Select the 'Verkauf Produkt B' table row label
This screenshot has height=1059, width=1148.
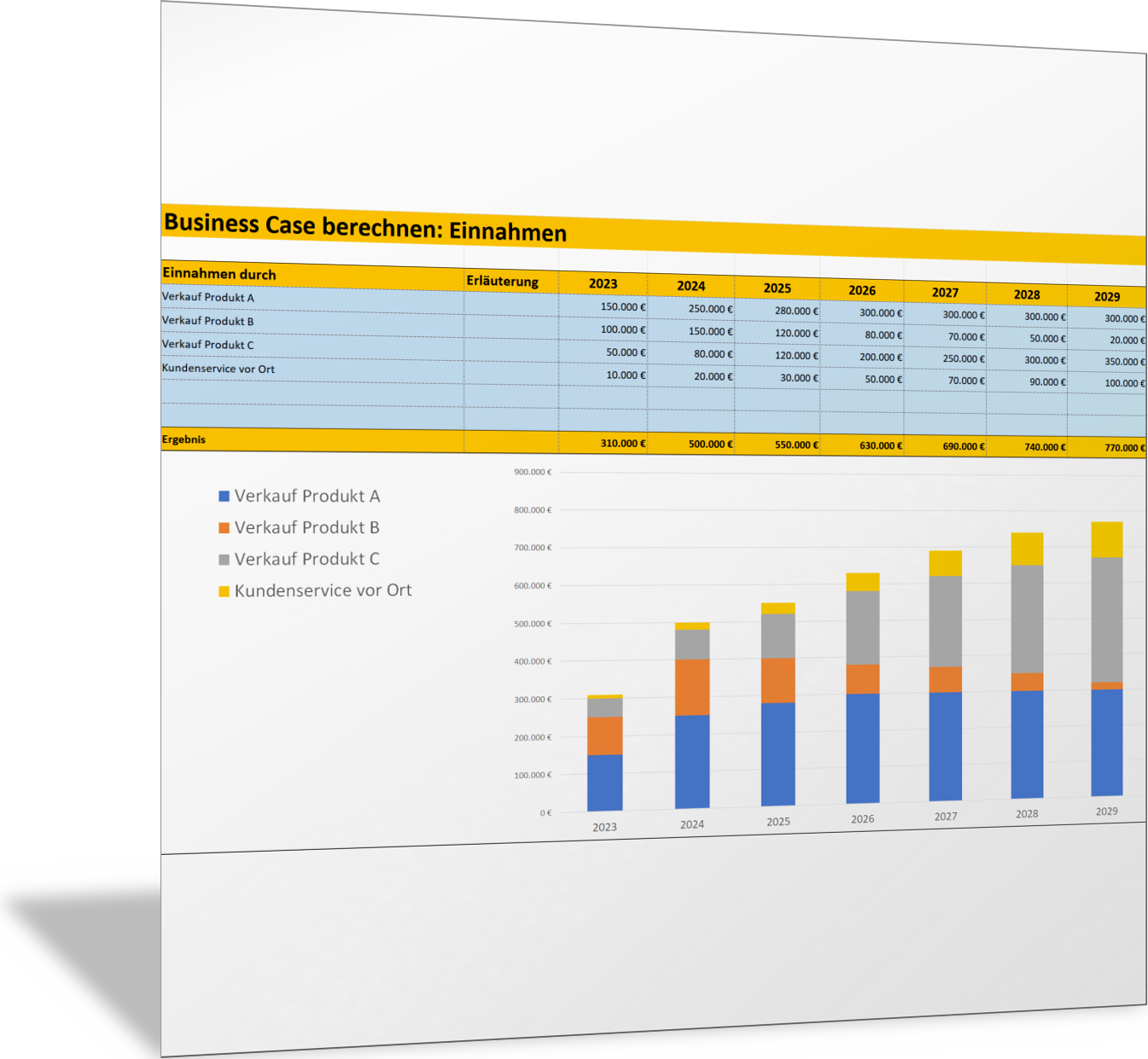208,321
